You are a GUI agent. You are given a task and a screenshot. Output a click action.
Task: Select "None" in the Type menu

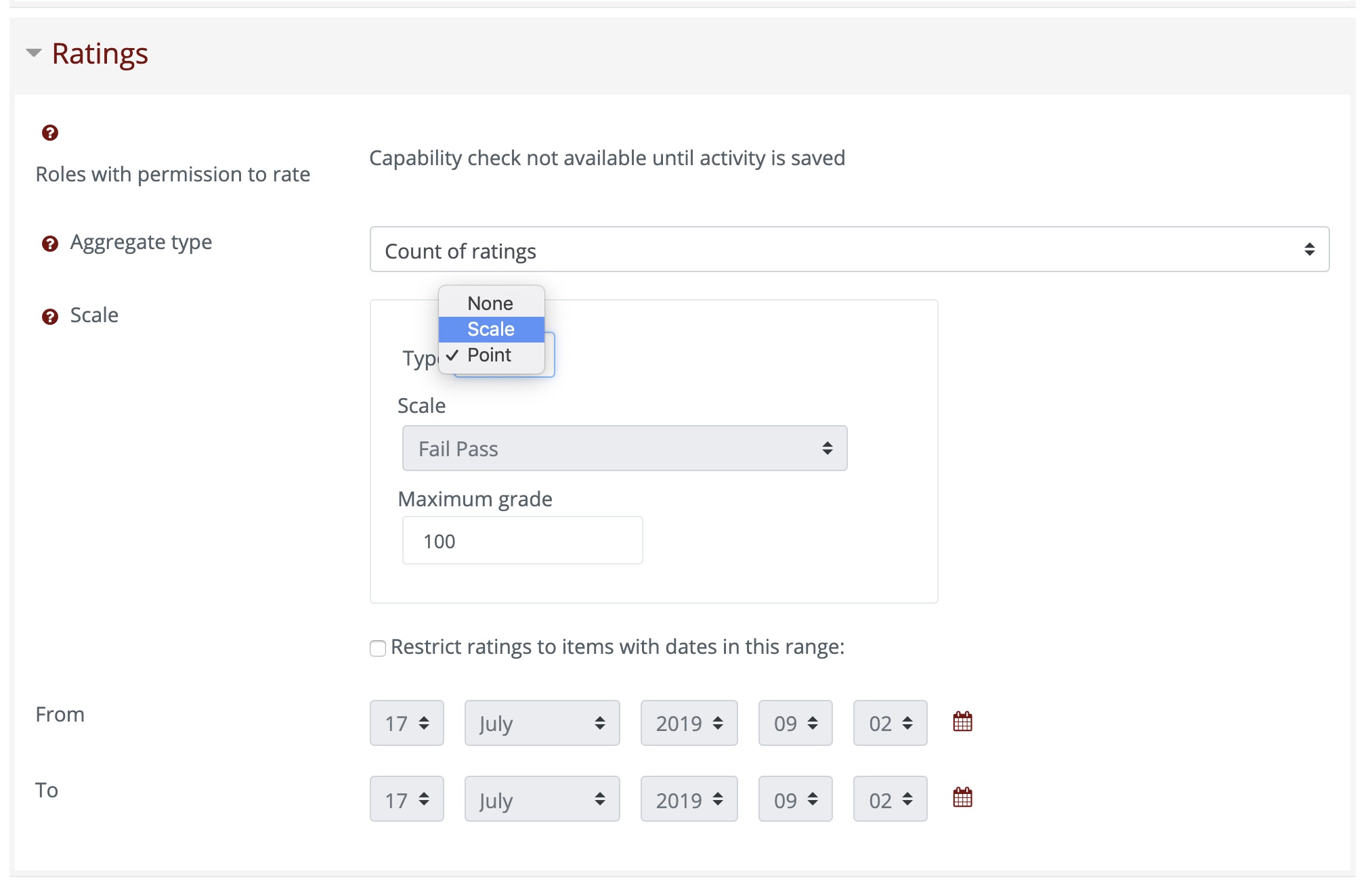[490, 303]
